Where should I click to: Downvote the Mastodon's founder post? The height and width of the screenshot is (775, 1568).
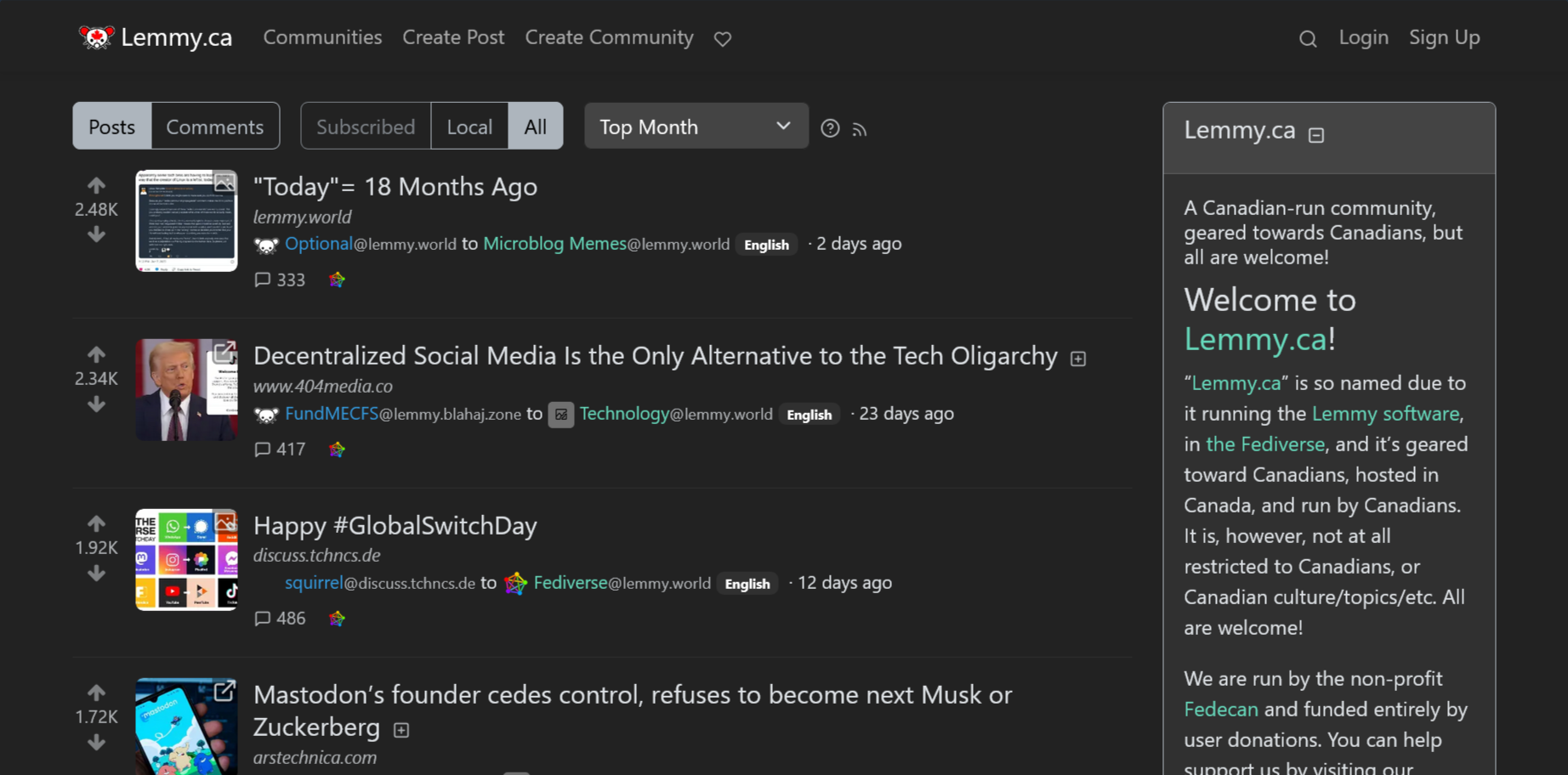[x=96, y=742]
